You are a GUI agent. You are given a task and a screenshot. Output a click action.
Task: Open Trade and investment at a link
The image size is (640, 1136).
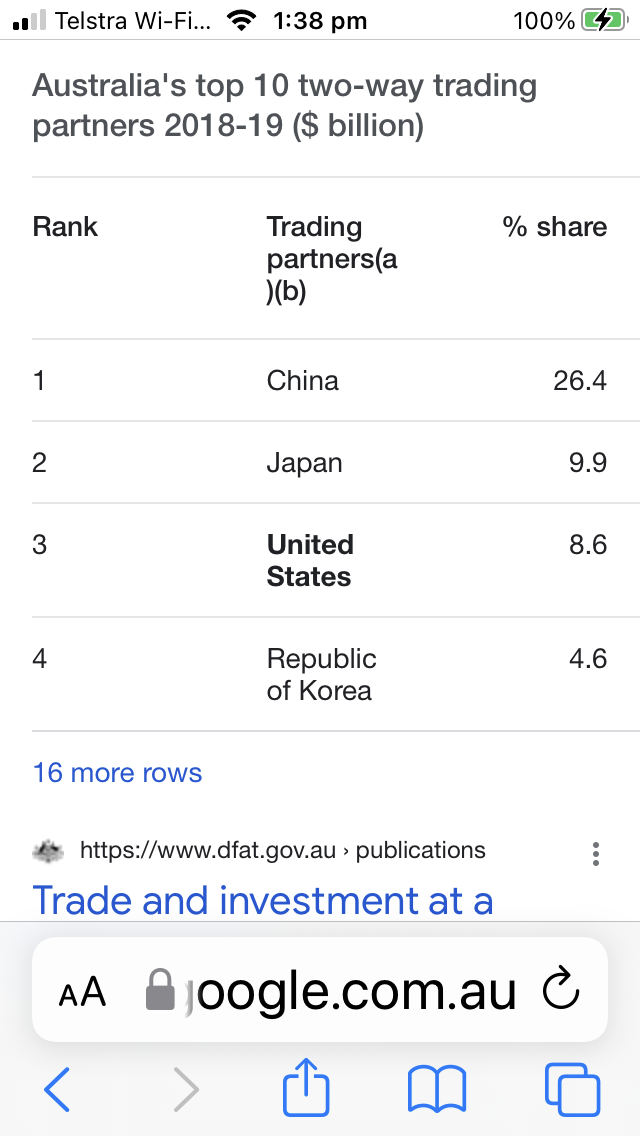pyautogui.click(x=263, y=900)
